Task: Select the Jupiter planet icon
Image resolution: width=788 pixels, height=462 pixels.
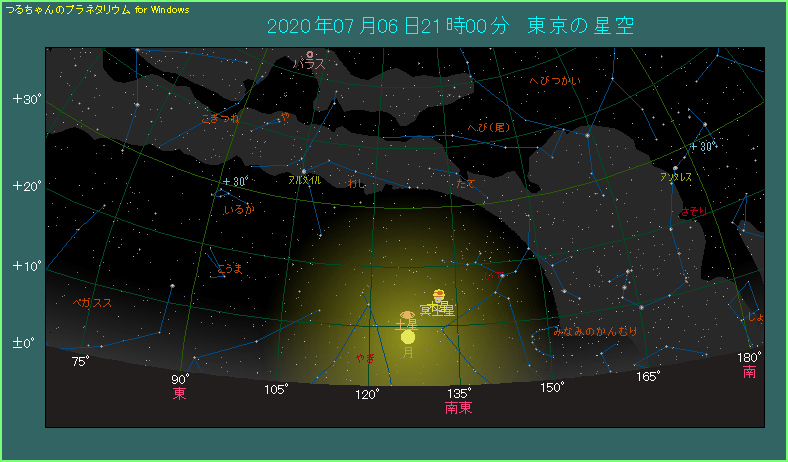Action: [x=437, y=295]
